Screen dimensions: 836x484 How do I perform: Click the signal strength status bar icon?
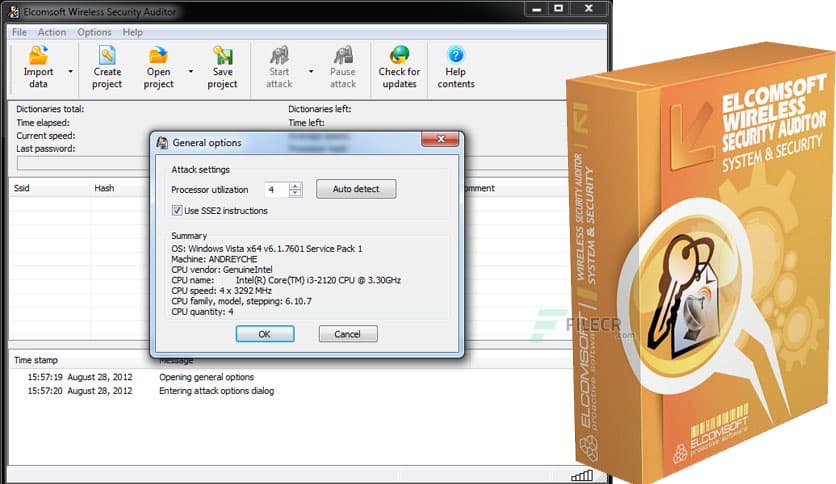[582, 475]
